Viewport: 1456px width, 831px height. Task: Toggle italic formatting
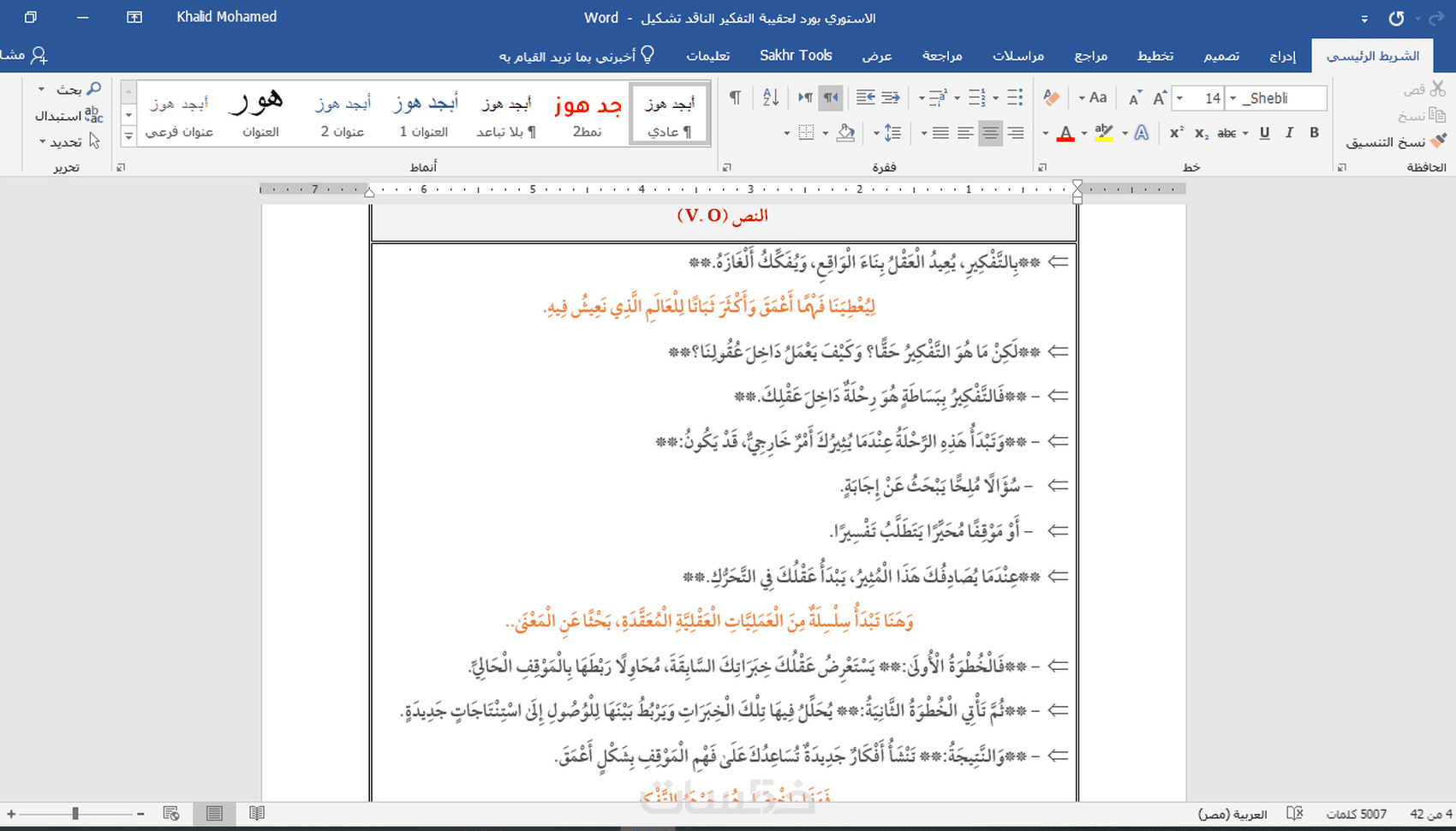1289,133
